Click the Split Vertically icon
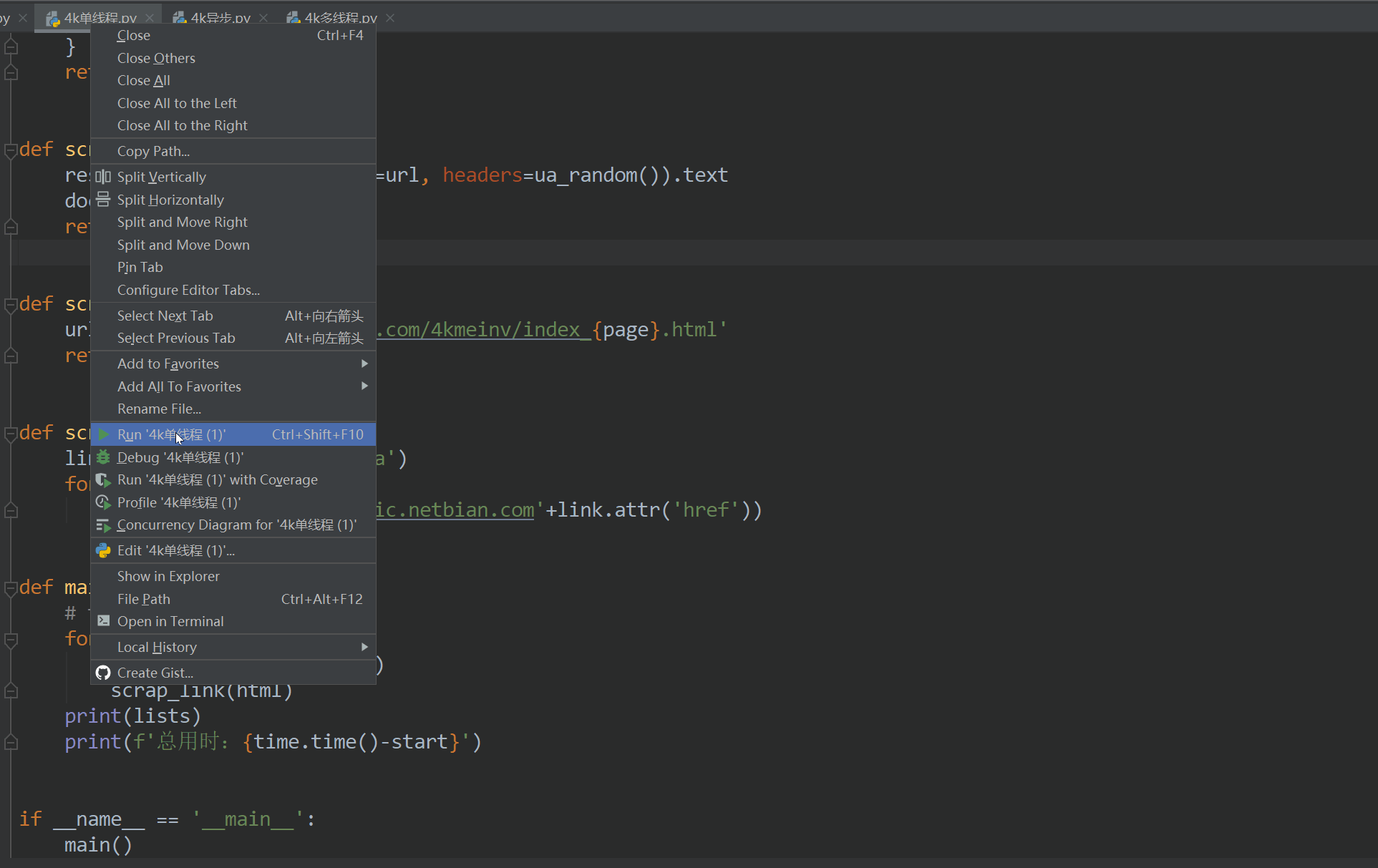This screenshot has width=1378, height=868. point(103,177)
